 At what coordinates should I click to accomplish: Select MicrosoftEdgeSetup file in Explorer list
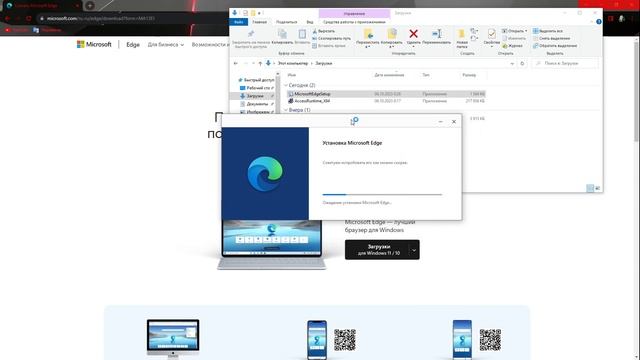coord(386,94)
